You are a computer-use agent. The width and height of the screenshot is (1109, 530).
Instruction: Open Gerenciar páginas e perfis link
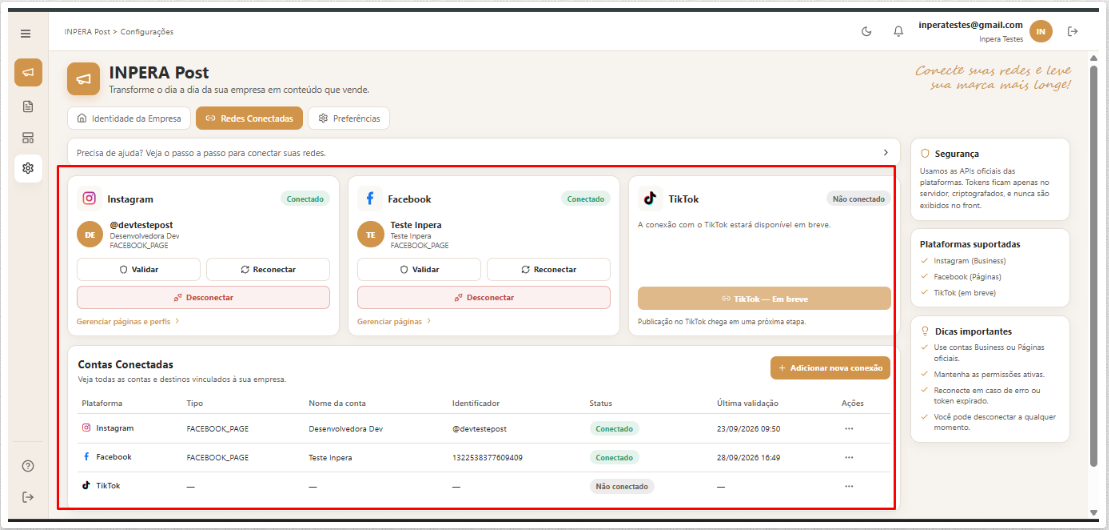[128, 321]
